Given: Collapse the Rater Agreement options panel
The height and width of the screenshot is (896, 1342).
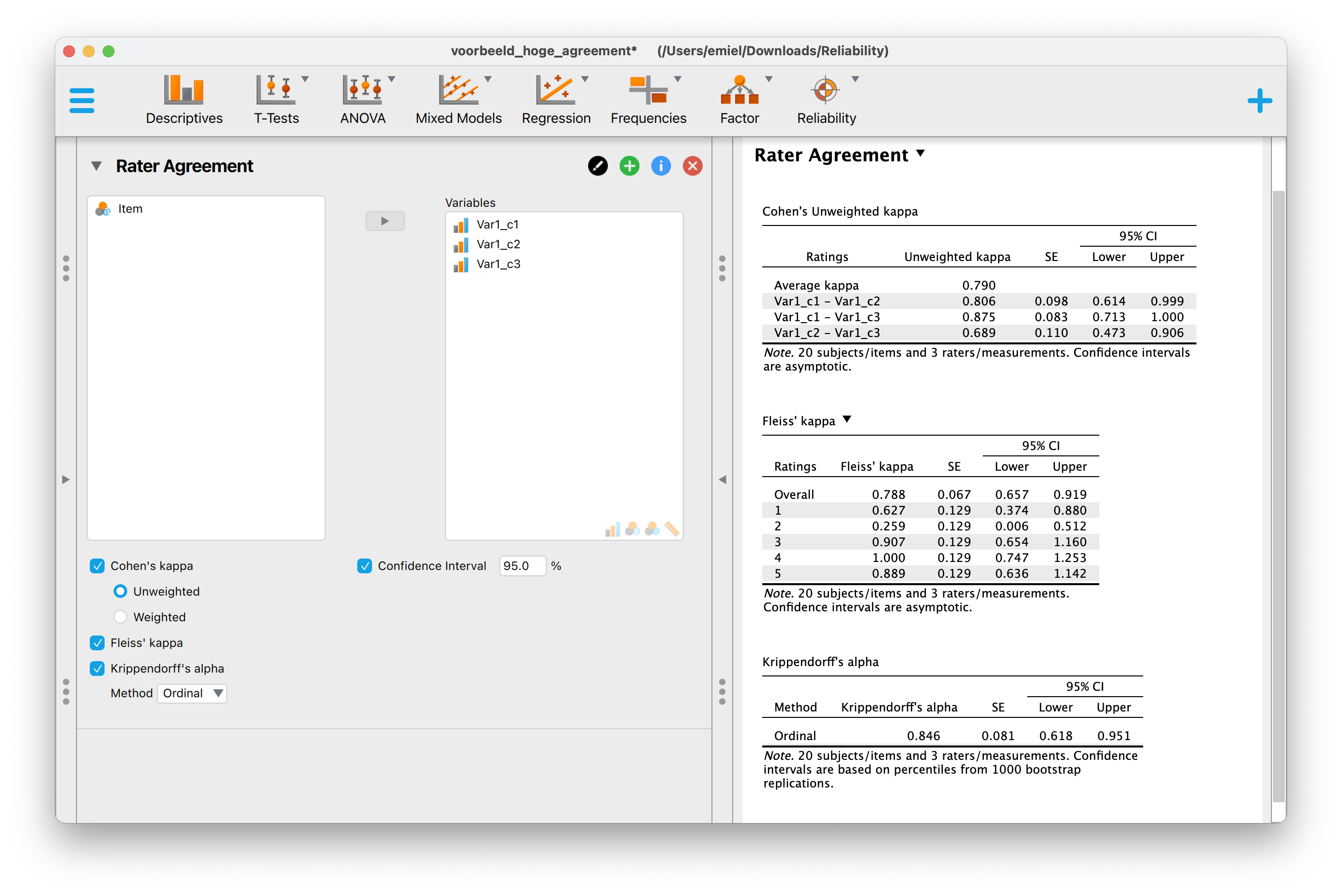Looking at the screenshot, I should tap(96, 166).
